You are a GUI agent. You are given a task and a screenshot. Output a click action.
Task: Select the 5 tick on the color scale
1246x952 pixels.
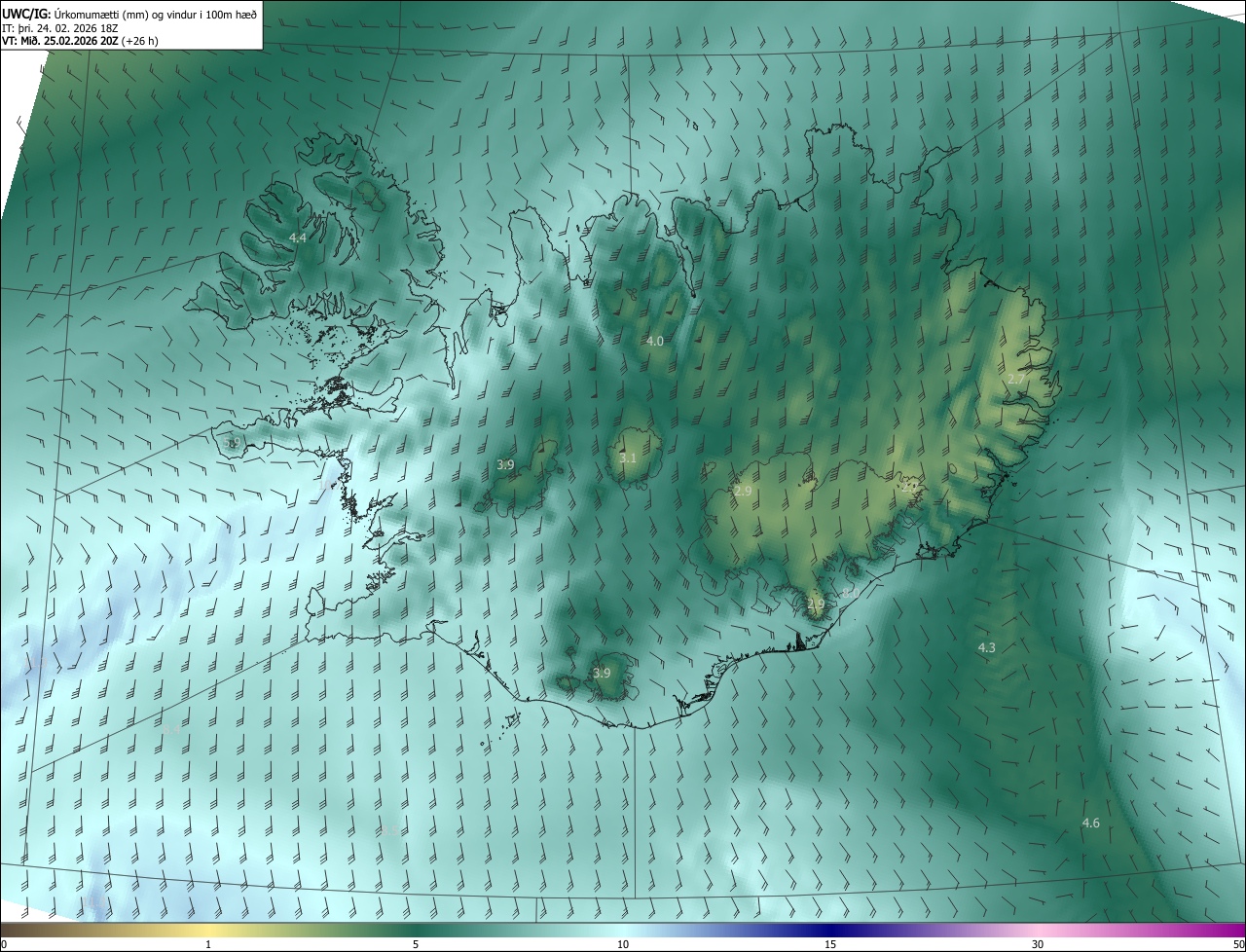pyautogui.click(x=416, y=945)
